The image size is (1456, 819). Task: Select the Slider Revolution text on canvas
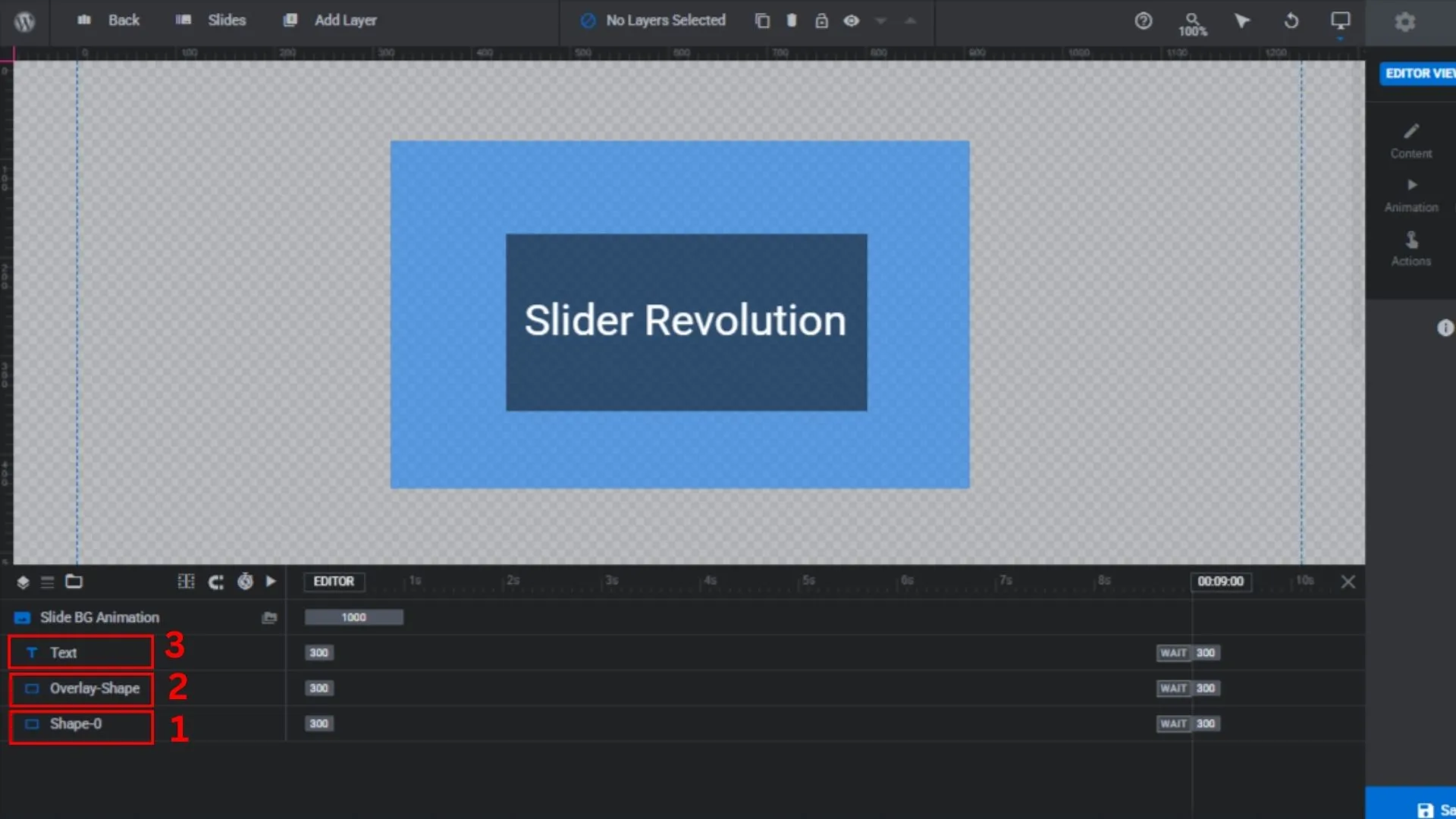[x=685, y=320]
